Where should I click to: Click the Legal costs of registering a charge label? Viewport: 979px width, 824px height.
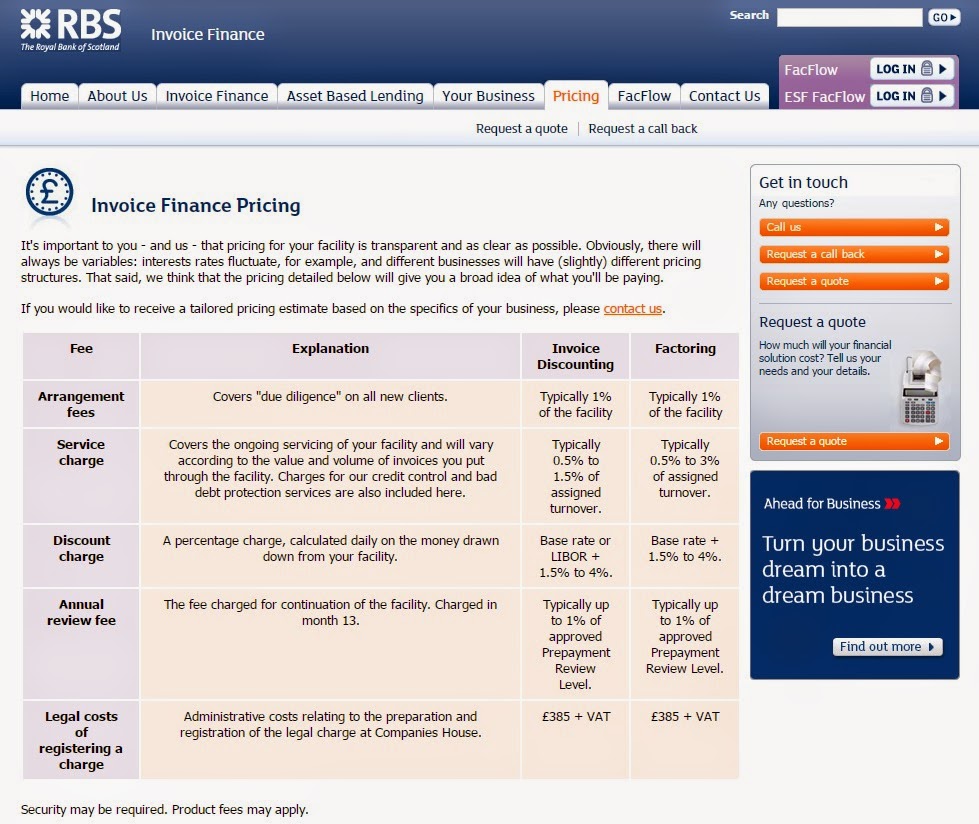(81, 740)
